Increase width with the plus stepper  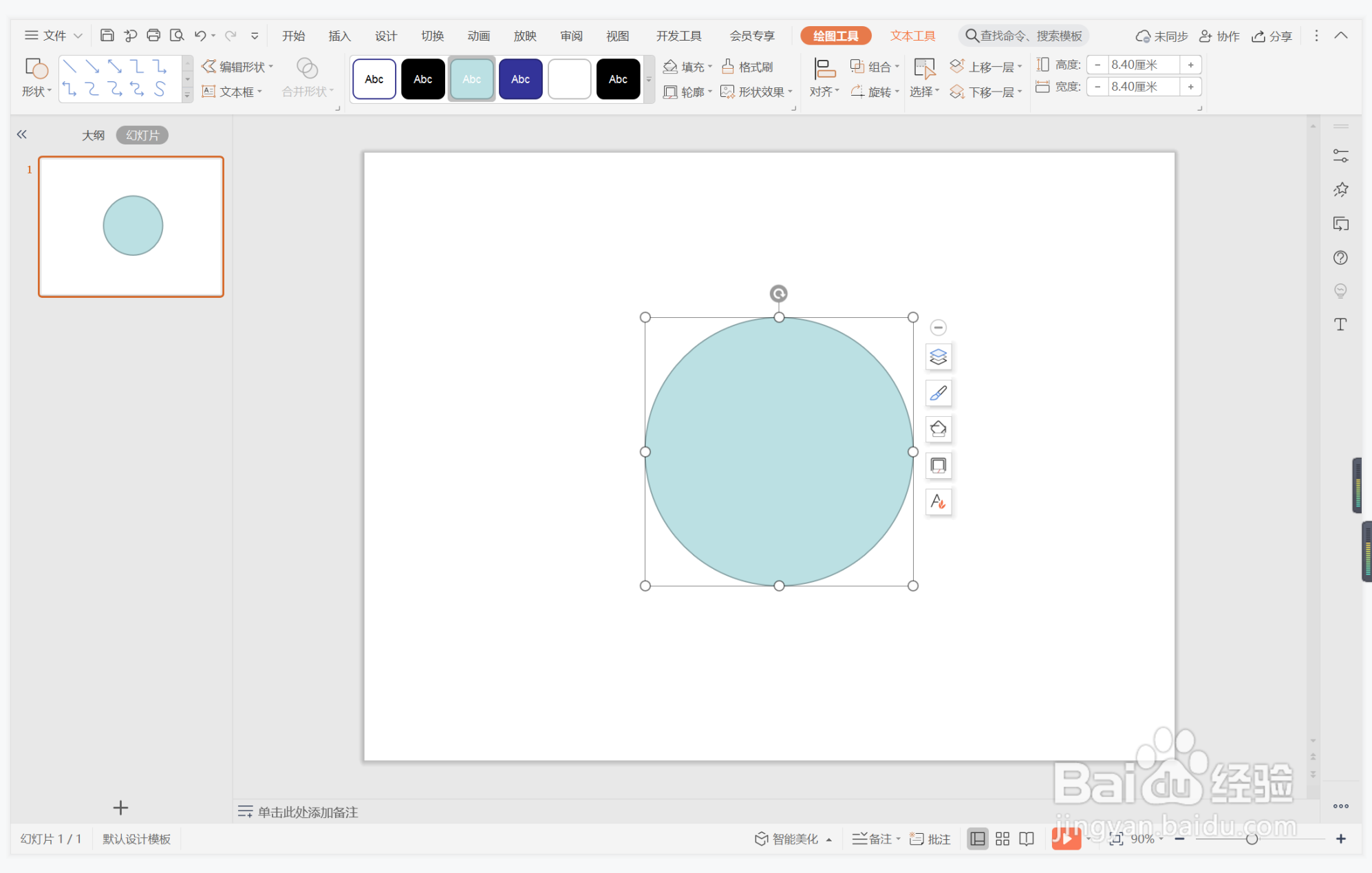pos(1190,87)
